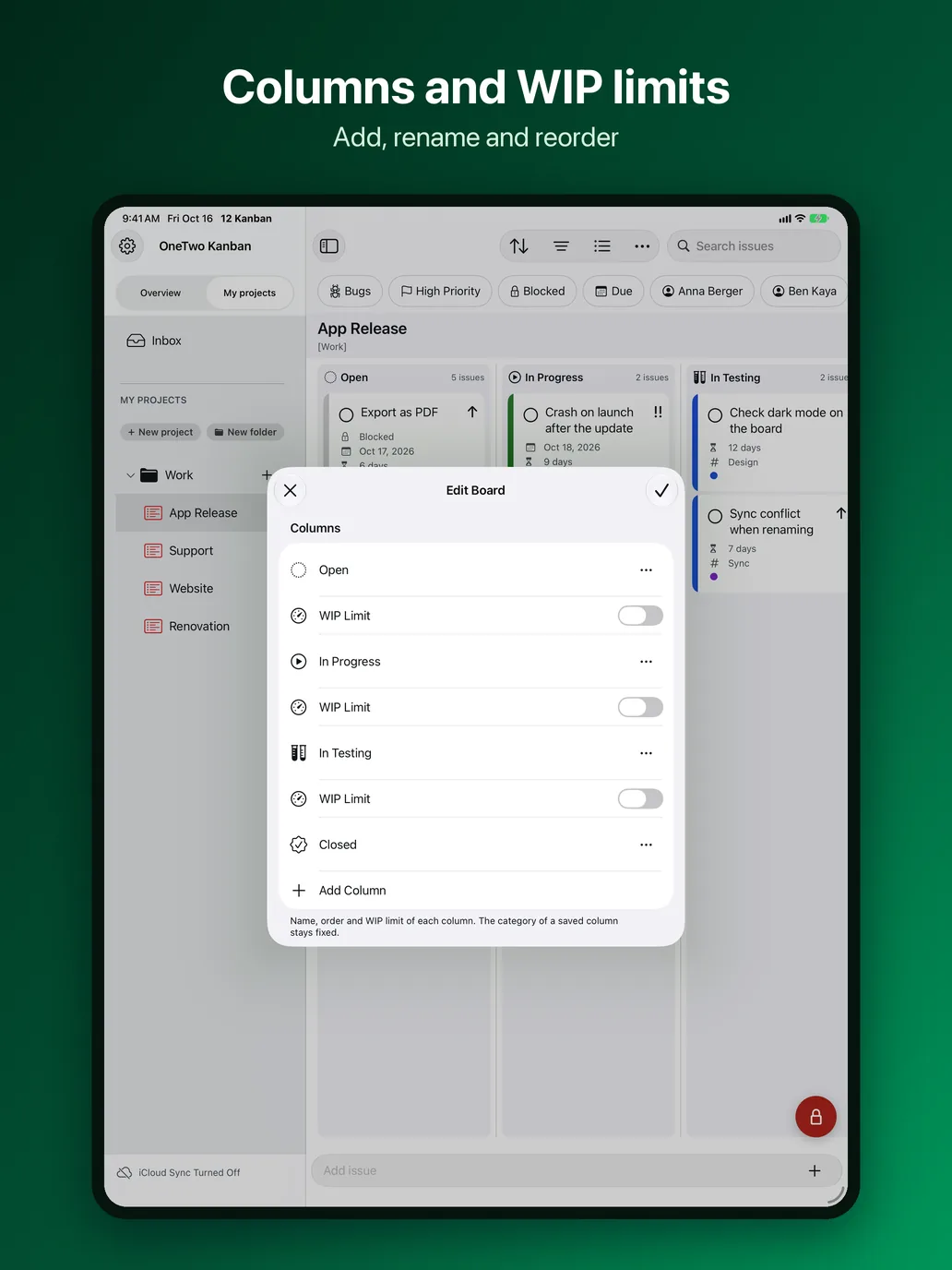Filter by Blocked chip
This screenshot has width=952, height=1270.
click(537, 291)
